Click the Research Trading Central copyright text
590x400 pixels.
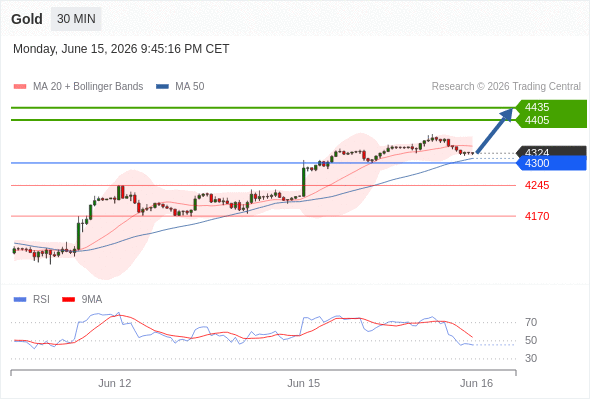pos(506,87)
